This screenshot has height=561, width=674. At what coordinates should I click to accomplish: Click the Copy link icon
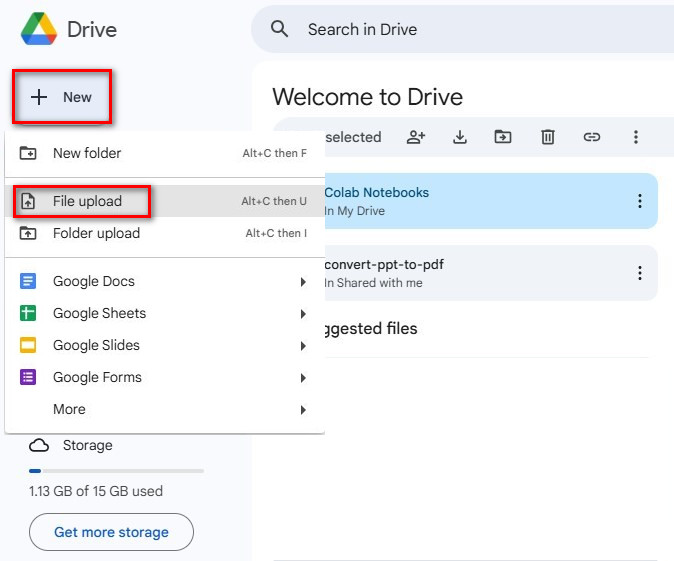coord(591,137)
